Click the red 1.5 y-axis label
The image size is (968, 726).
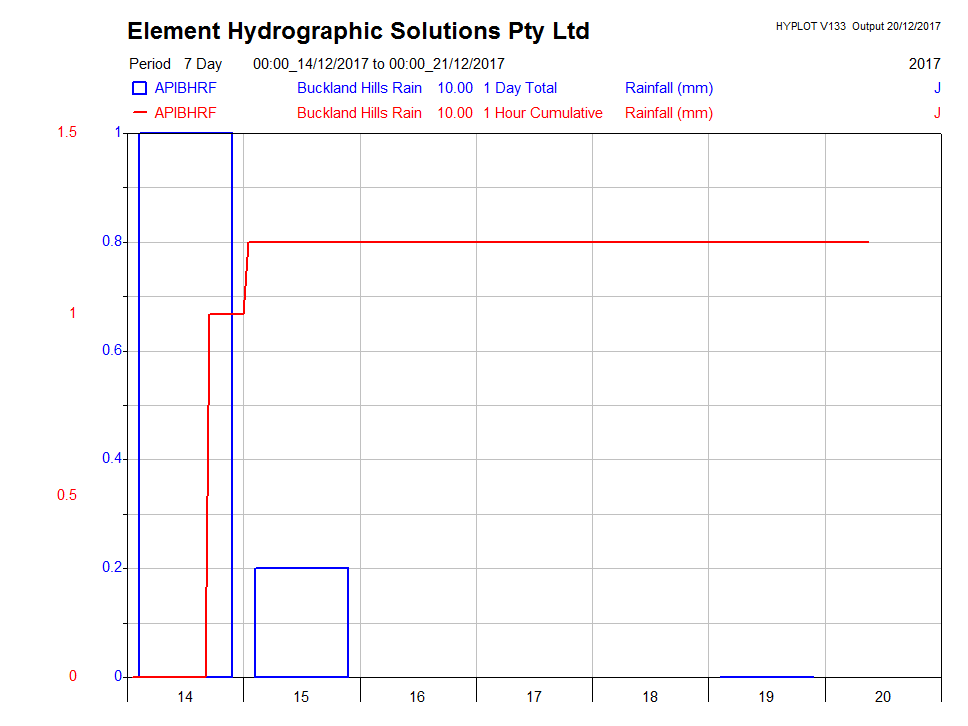(68, 133)
